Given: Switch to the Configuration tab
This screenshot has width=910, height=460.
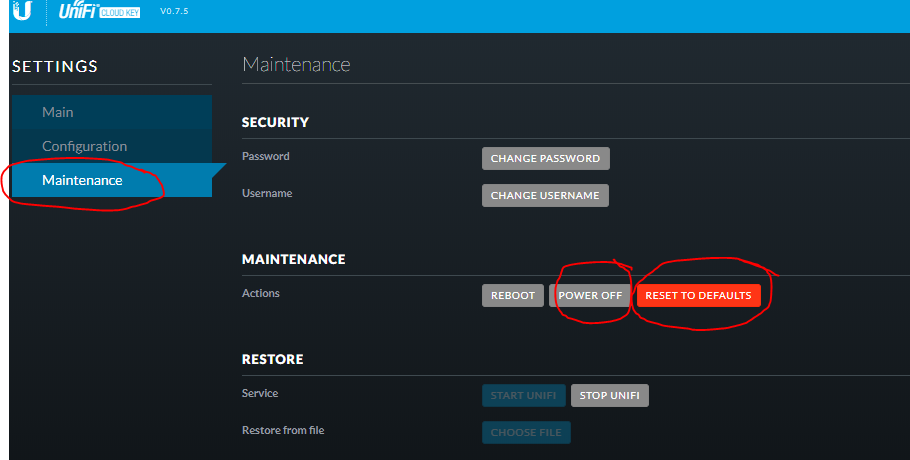Looking at the screenshot, I should click(x=84, y=146).
